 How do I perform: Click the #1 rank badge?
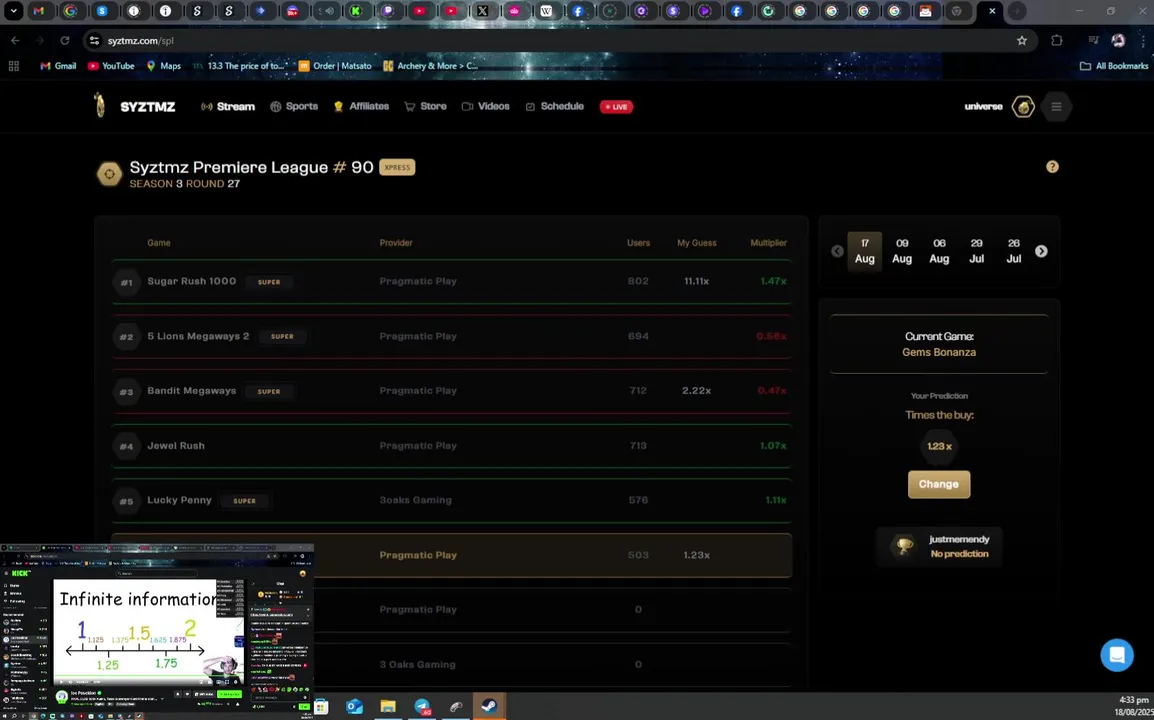(x=127, y=282)
